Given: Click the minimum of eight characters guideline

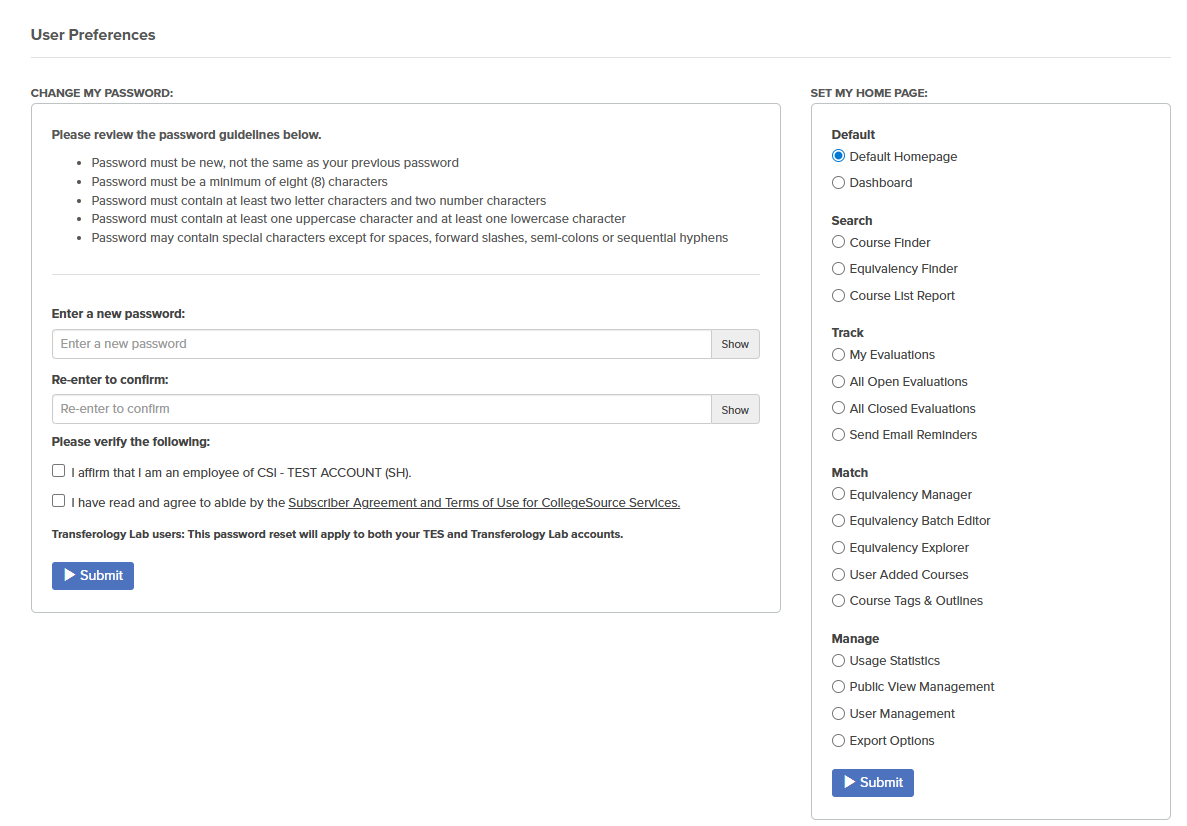Looking at the screenshot, I should 239,182.
